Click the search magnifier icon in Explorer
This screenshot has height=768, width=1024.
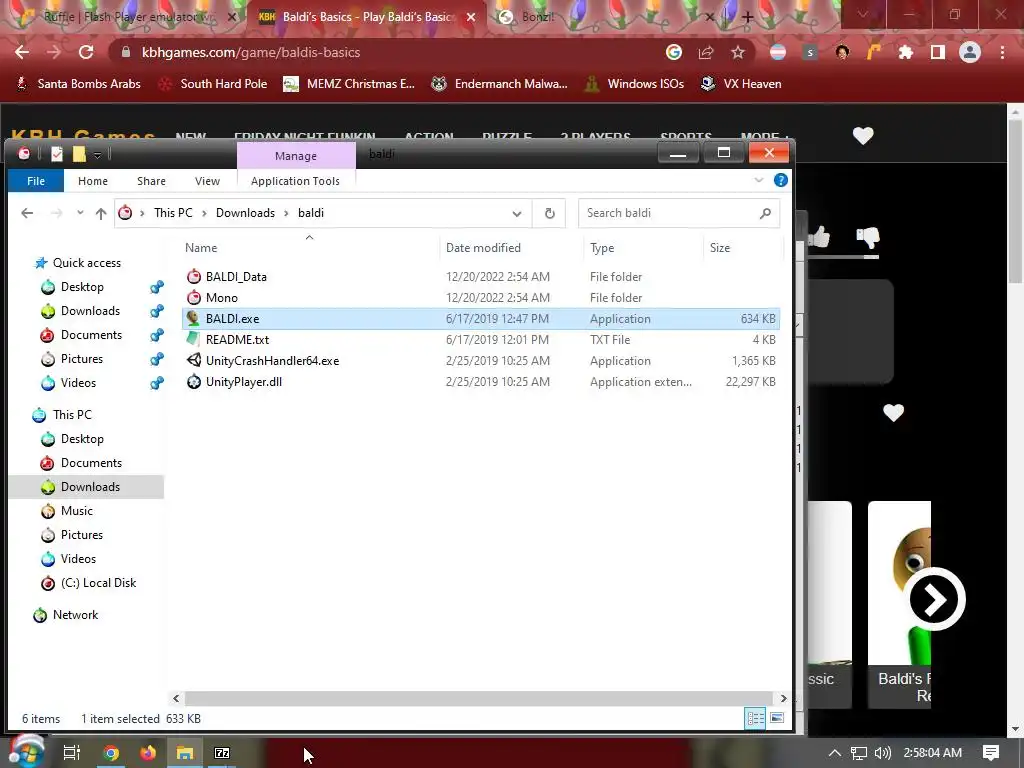coord(765,213)
